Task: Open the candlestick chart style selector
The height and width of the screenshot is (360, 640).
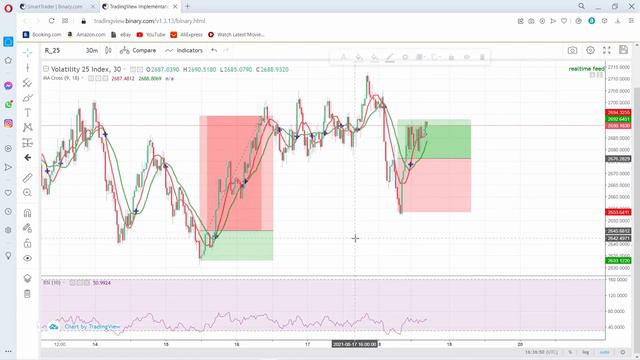Action: [x=108, y=51]
